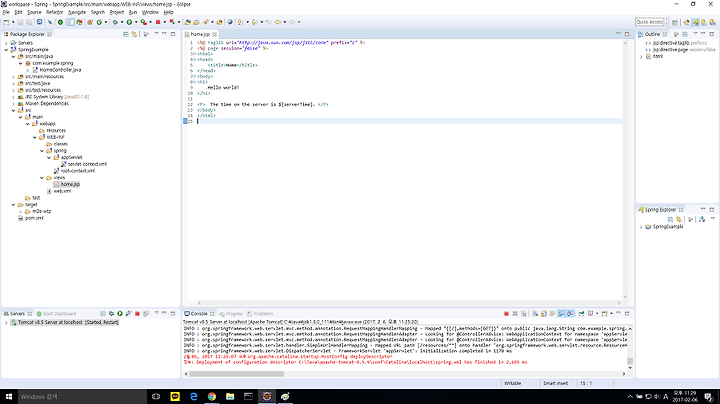Open the Navigate menu
This screenshot has width=720, height=404.
(77, 12)
